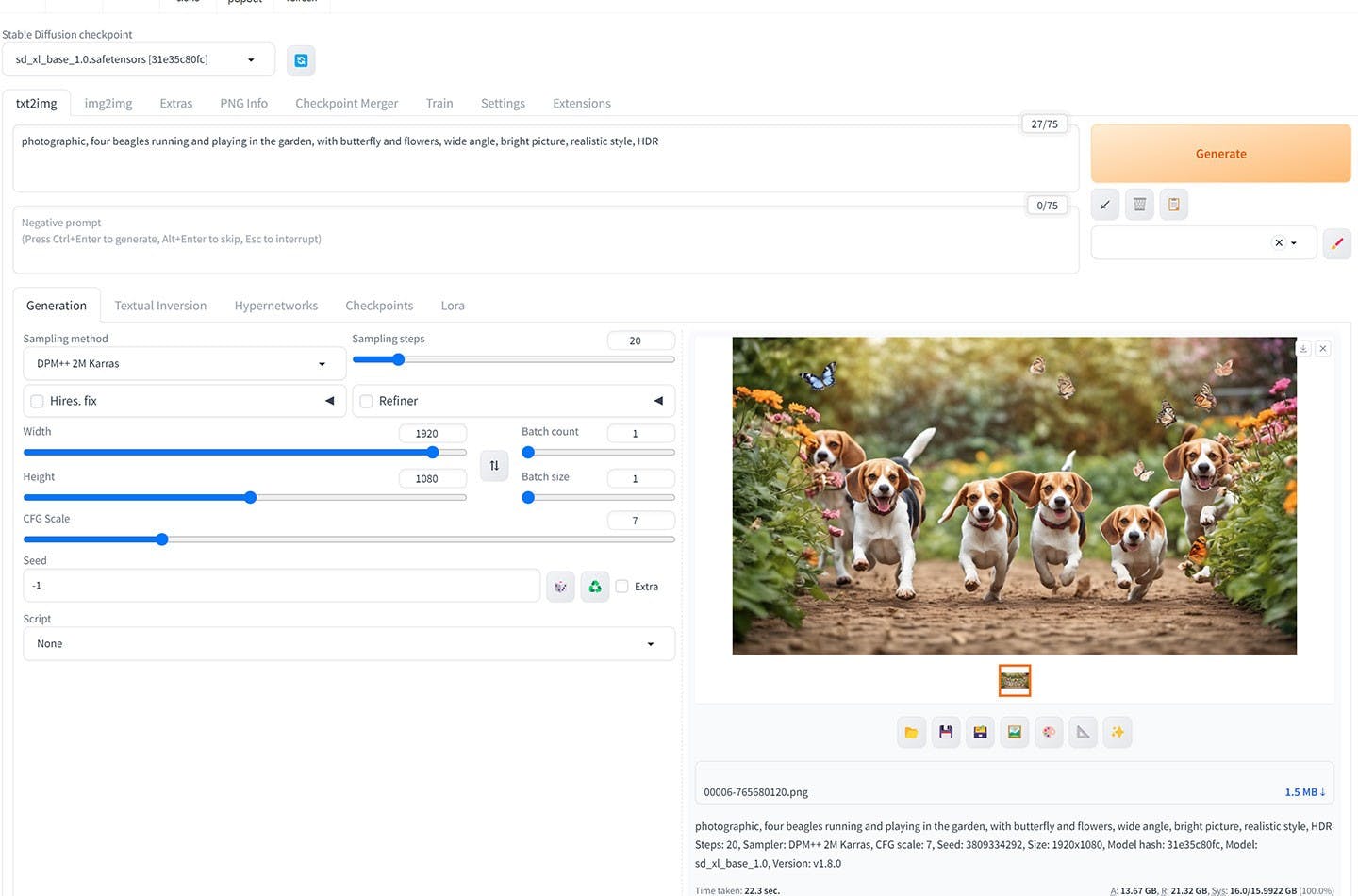Open the Sampling method dropdown

[184, 364]
